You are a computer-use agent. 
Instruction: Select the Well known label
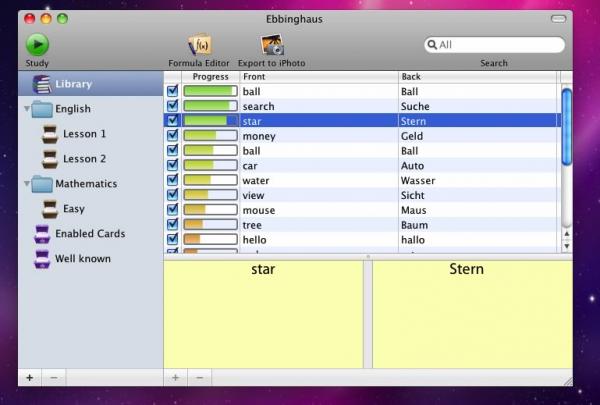[x=83, y=259]
